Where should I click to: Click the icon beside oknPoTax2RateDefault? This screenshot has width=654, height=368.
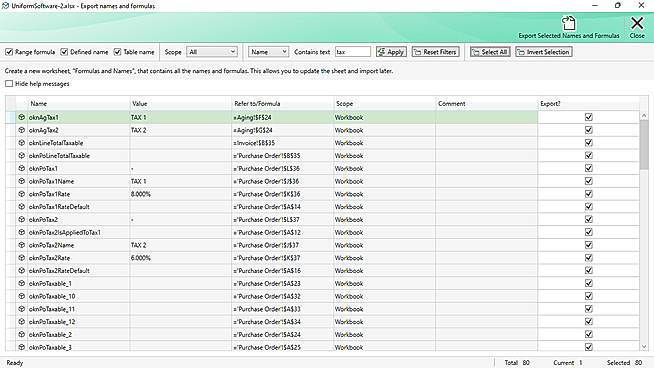[22, 270]
